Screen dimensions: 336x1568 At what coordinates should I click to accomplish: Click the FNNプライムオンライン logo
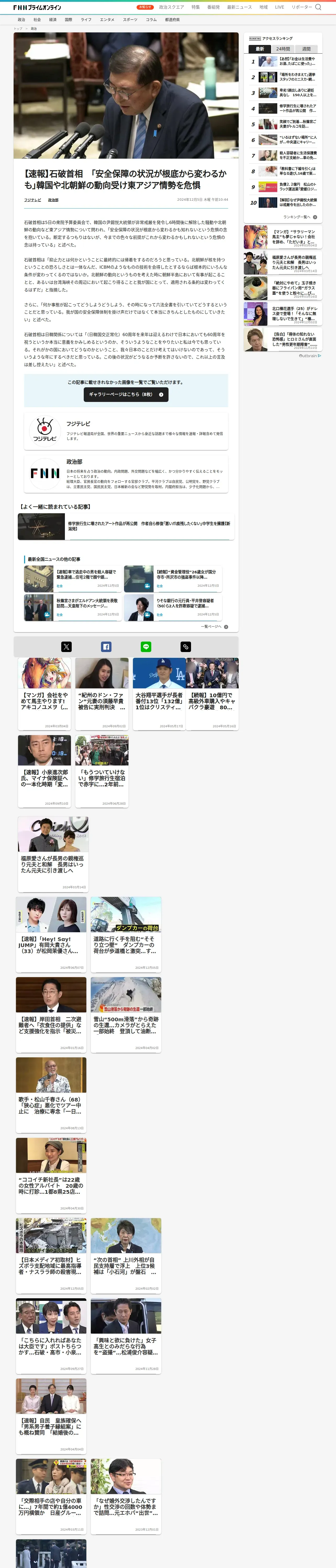coord(37,7)
